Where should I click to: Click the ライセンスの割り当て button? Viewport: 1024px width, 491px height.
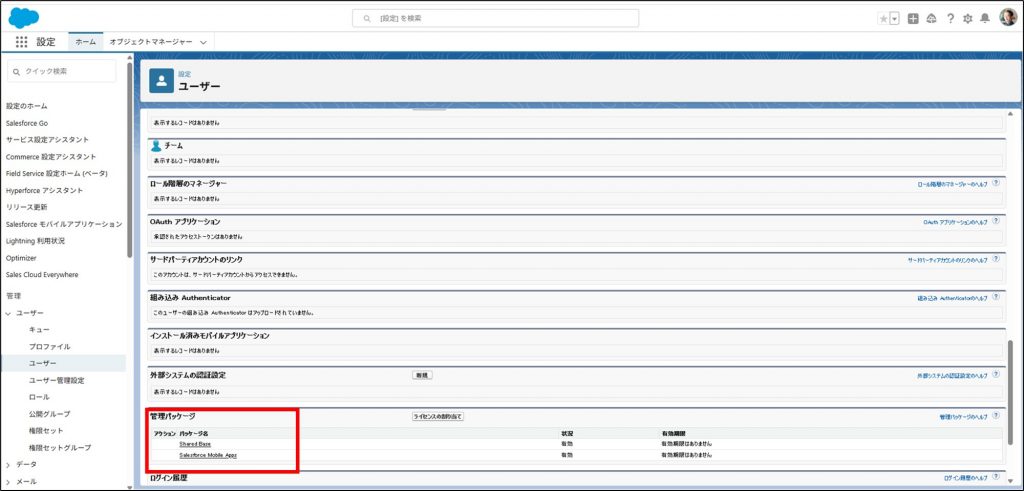(x=438, y=416)
